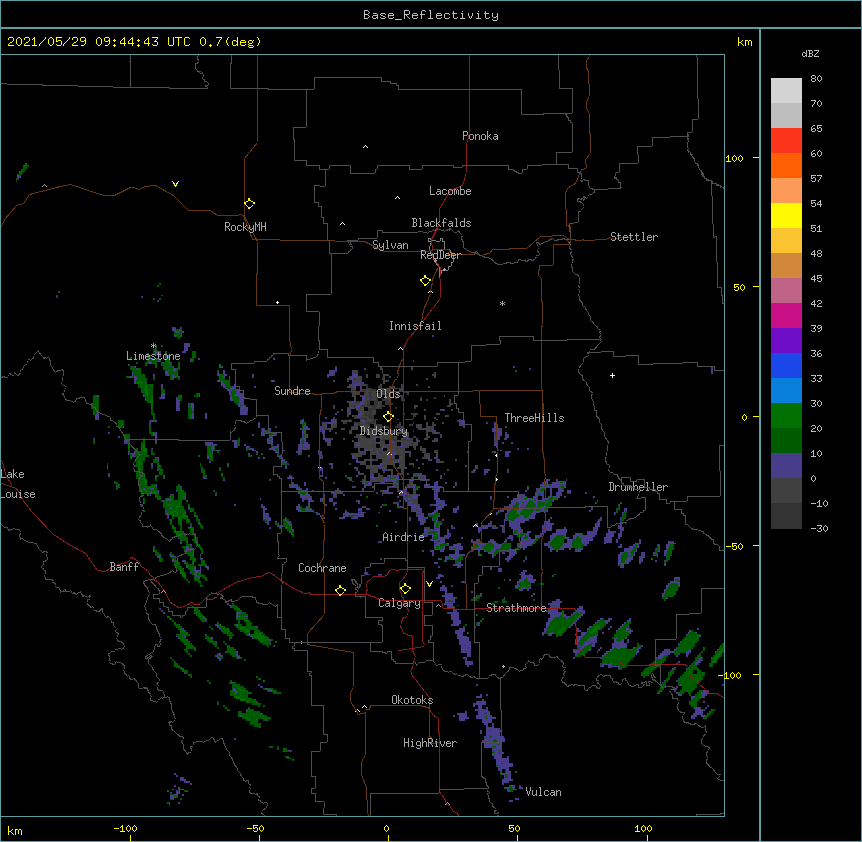Click the white plus marker north of Drumheller

[x=612, y=375]
